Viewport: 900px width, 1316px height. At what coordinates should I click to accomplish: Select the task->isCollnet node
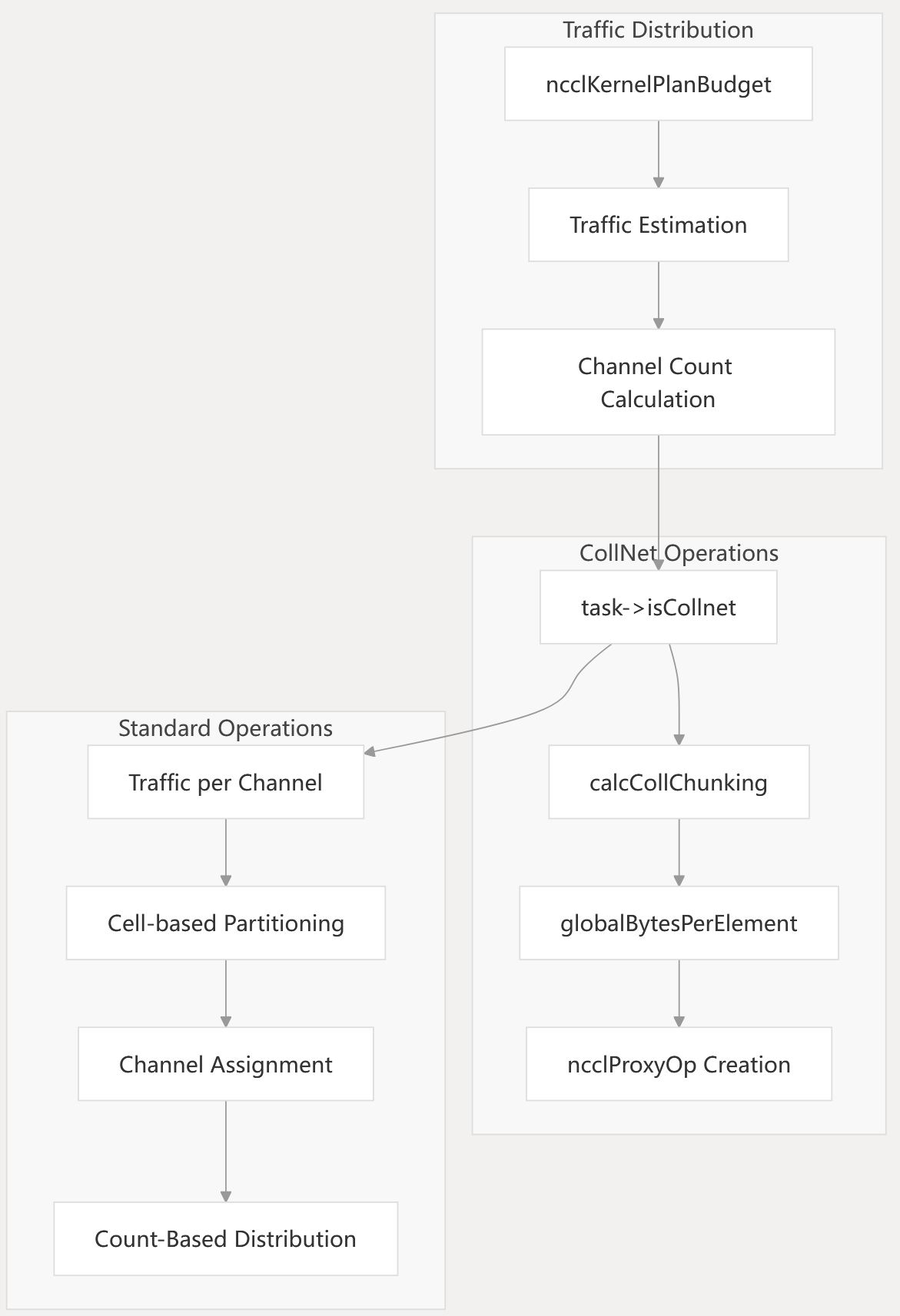(x=658, y=607)
